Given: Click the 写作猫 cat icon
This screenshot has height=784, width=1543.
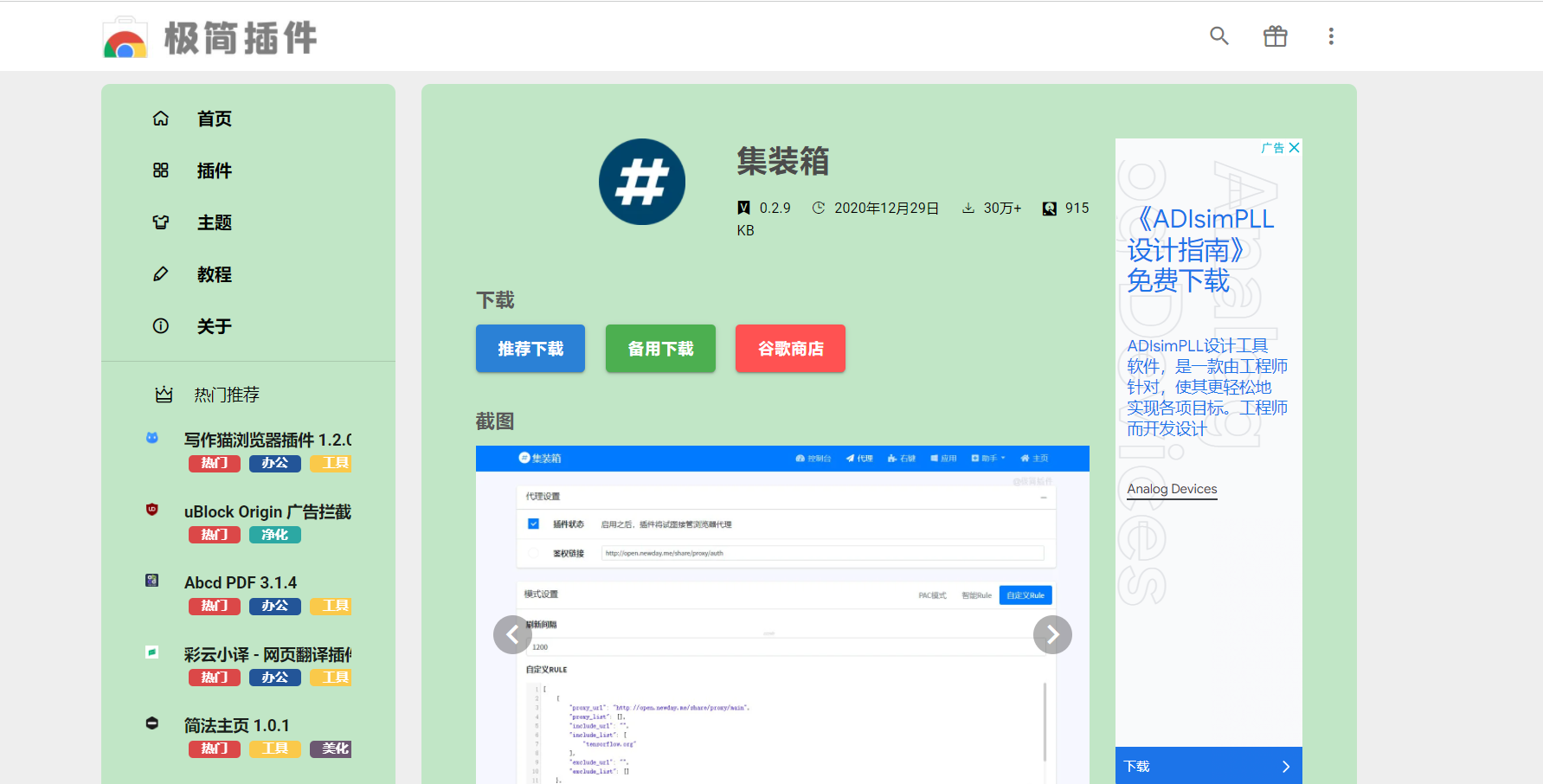Looking at the screenshot, I should pos(152,438).
